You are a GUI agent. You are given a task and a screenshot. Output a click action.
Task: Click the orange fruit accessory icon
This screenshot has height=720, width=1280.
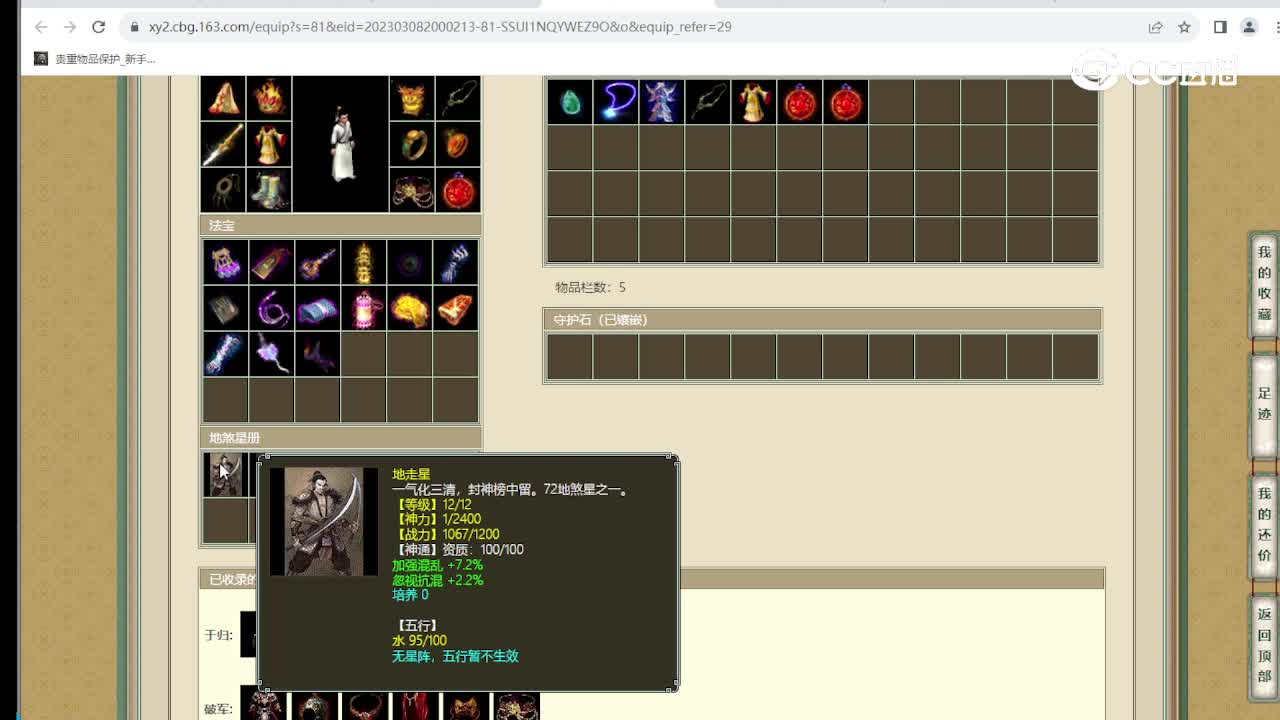457,144
